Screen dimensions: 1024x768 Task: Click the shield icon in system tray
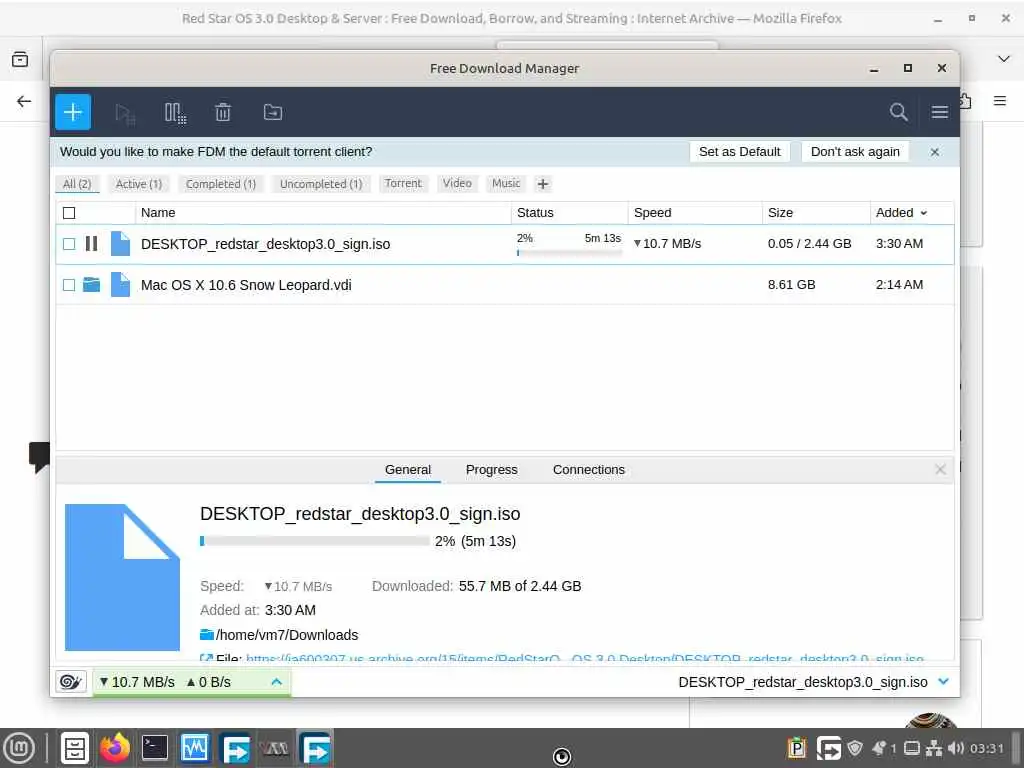tap(854, 748)
